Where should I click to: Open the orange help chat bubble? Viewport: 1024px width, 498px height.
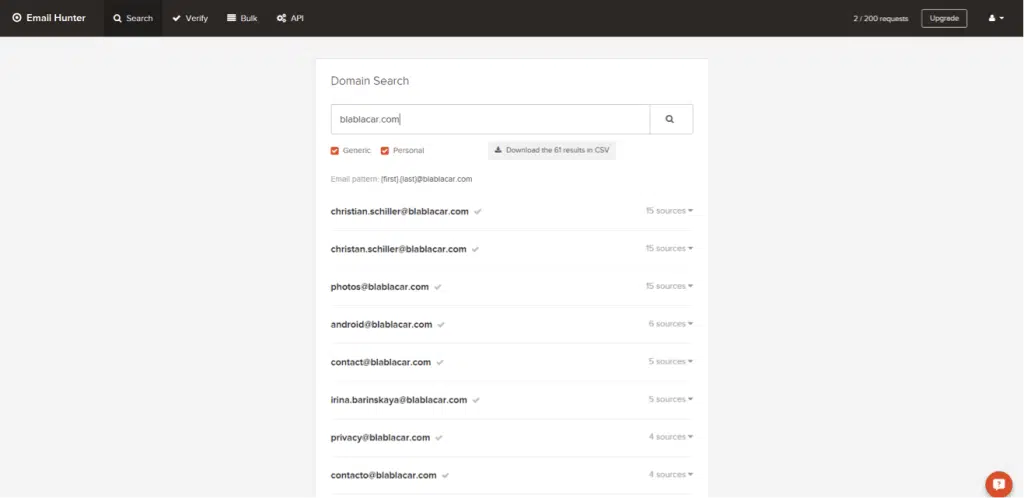(x=998, y=483)
